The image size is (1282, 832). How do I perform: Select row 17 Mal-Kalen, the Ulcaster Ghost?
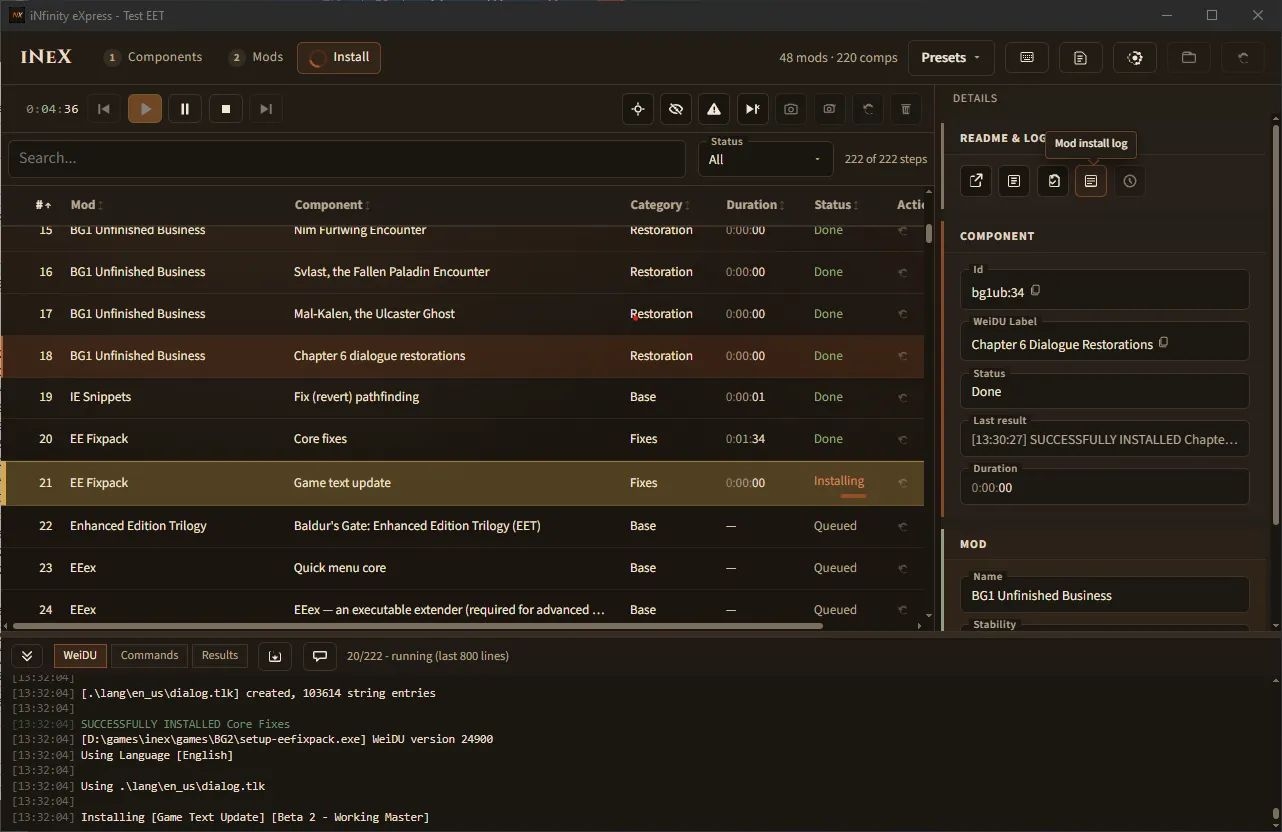pos(463,314)
